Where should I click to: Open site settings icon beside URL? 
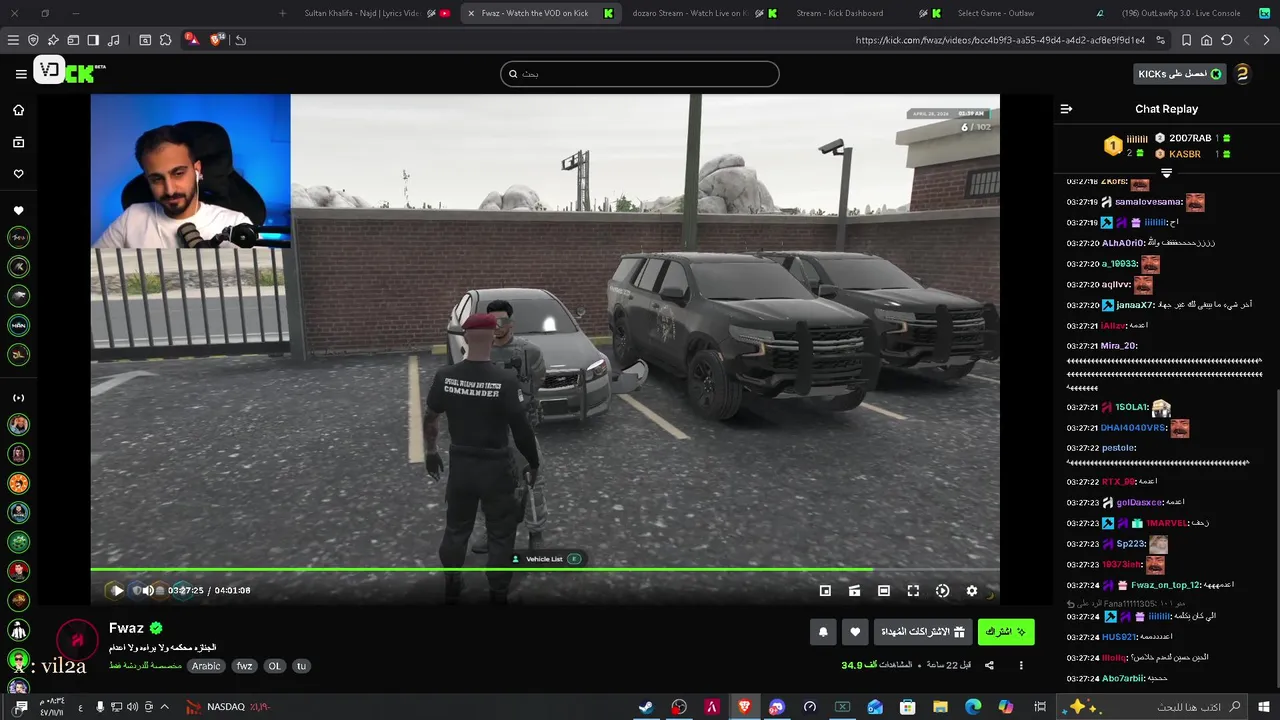coord(1160,40)
